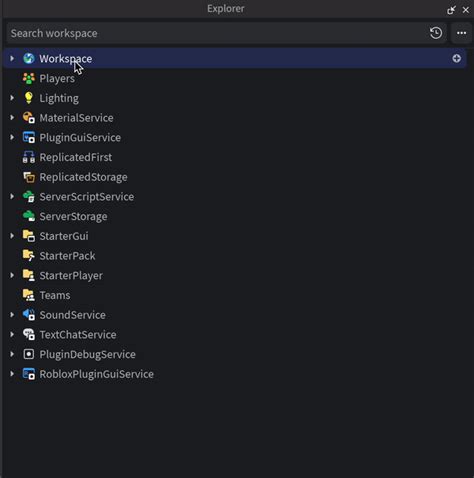
Task: Click the Players people icon
Action: 29,78
